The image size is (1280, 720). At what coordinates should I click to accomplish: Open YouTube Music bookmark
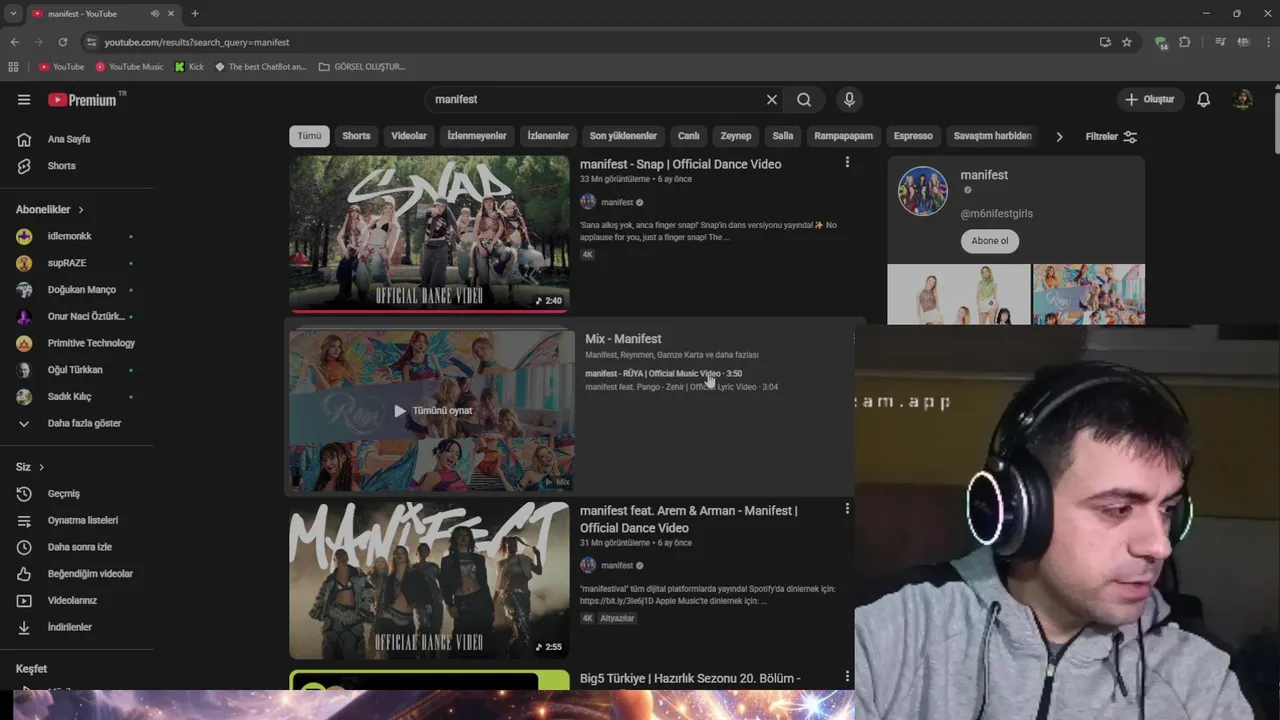[x=129, y=67]
